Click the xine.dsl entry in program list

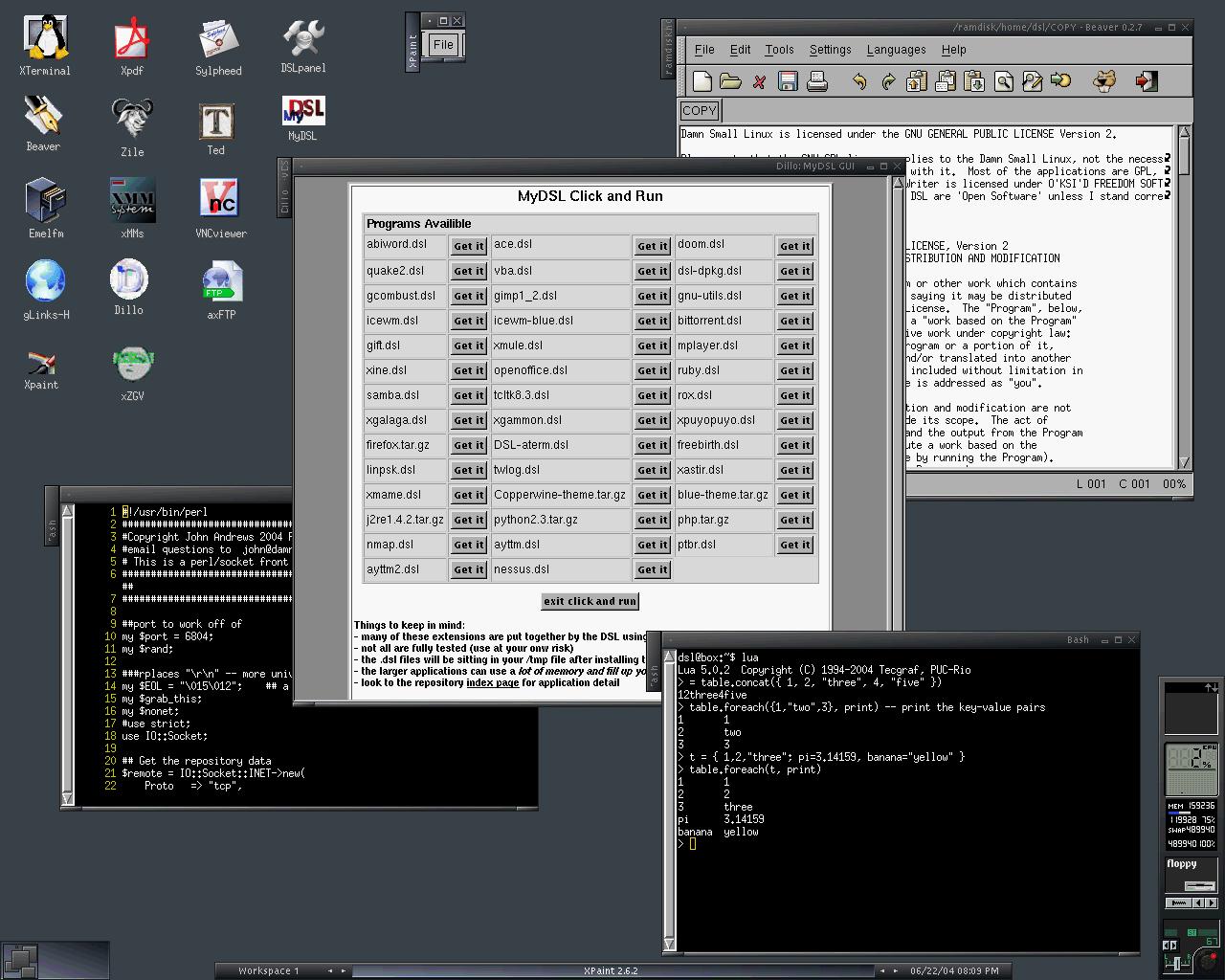387,369
